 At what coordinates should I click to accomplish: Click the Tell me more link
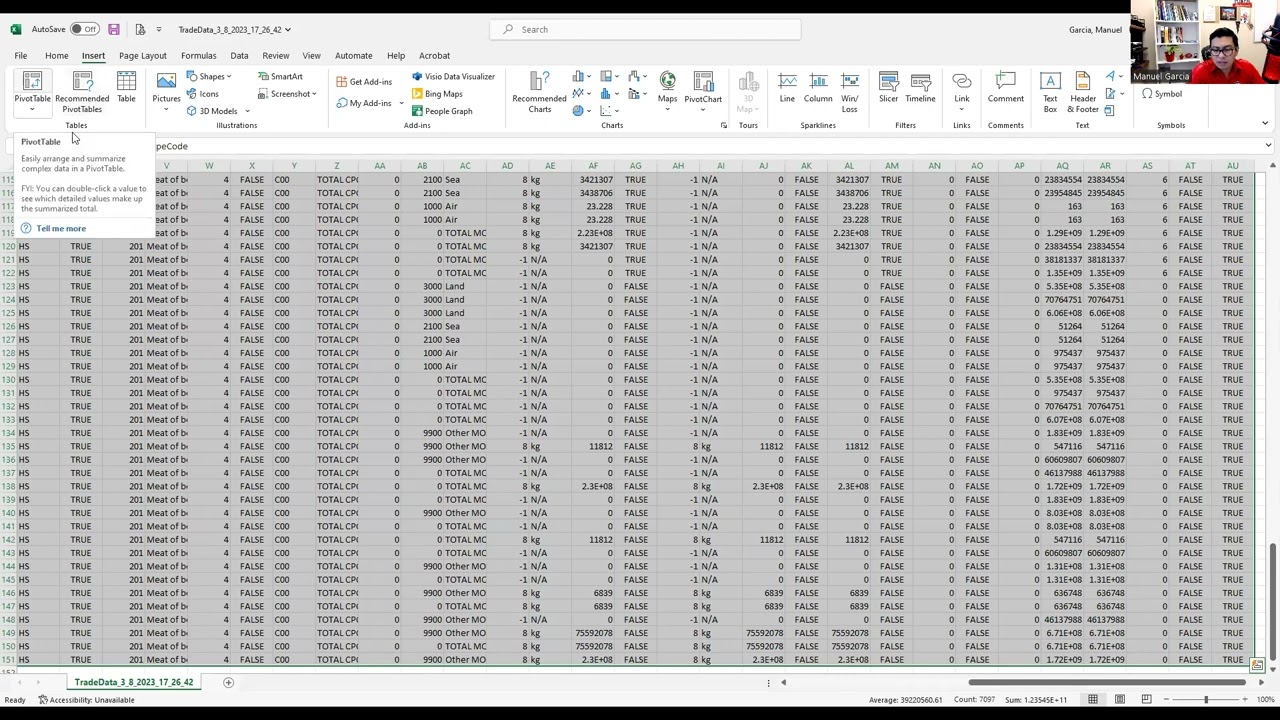[x=61, y=229]
